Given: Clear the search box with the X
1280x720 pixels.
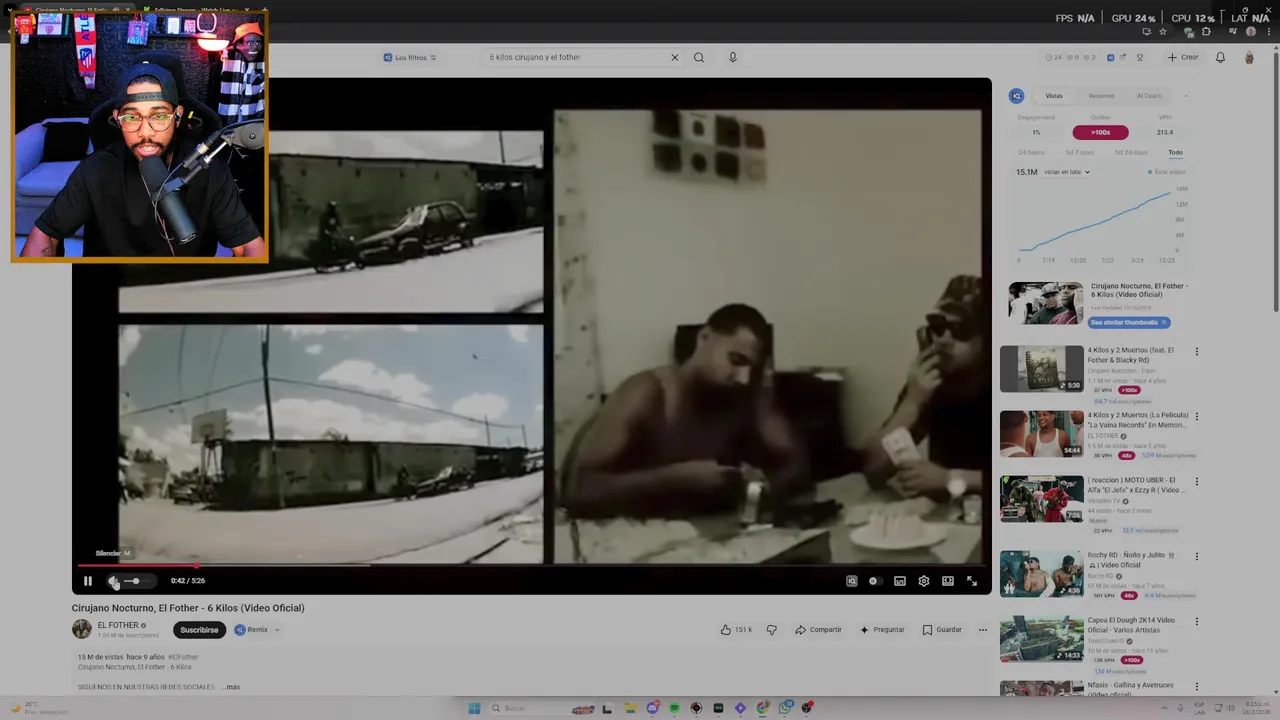Looking at the screenshot, I should click(x=675, y=57).
